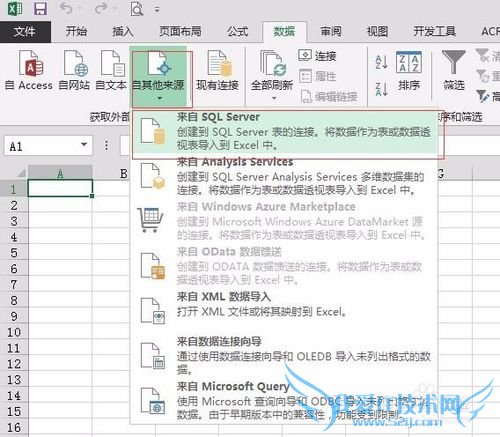Expand quick access toolbar customization arrow
Image resolution: width=500 pixels, height=437 pixels.
(x=157, y=10)
